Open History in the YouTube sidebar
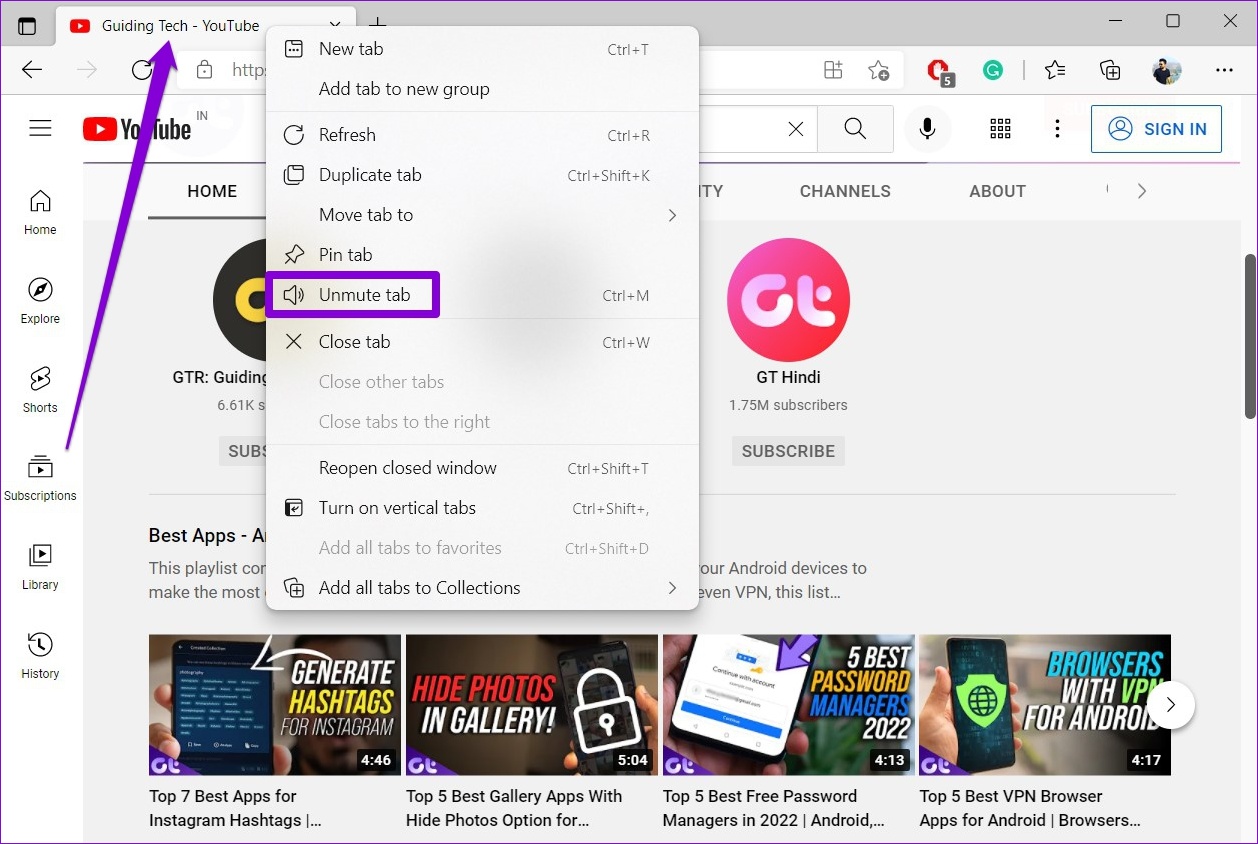The height and width of the screenshot is (844, 1258). 40,657
